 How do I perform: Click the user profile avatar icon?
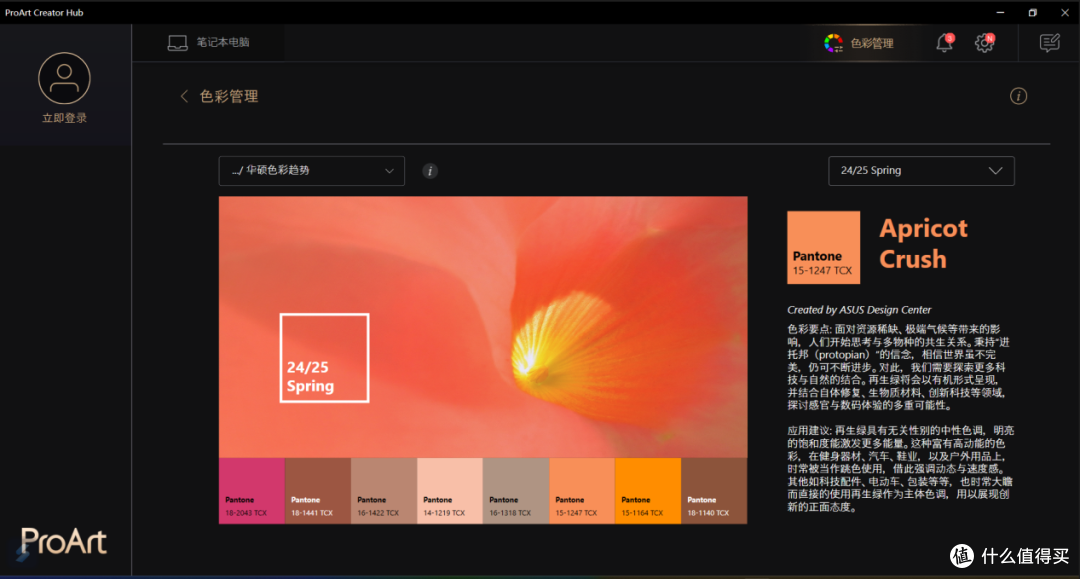point(64,78)
